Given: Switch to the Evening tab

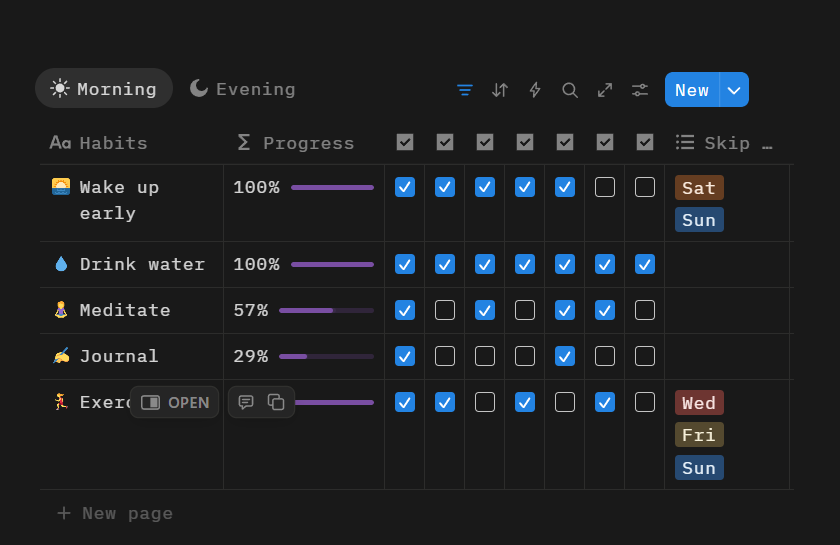Looking at the screenshot, I should (243, 89).
